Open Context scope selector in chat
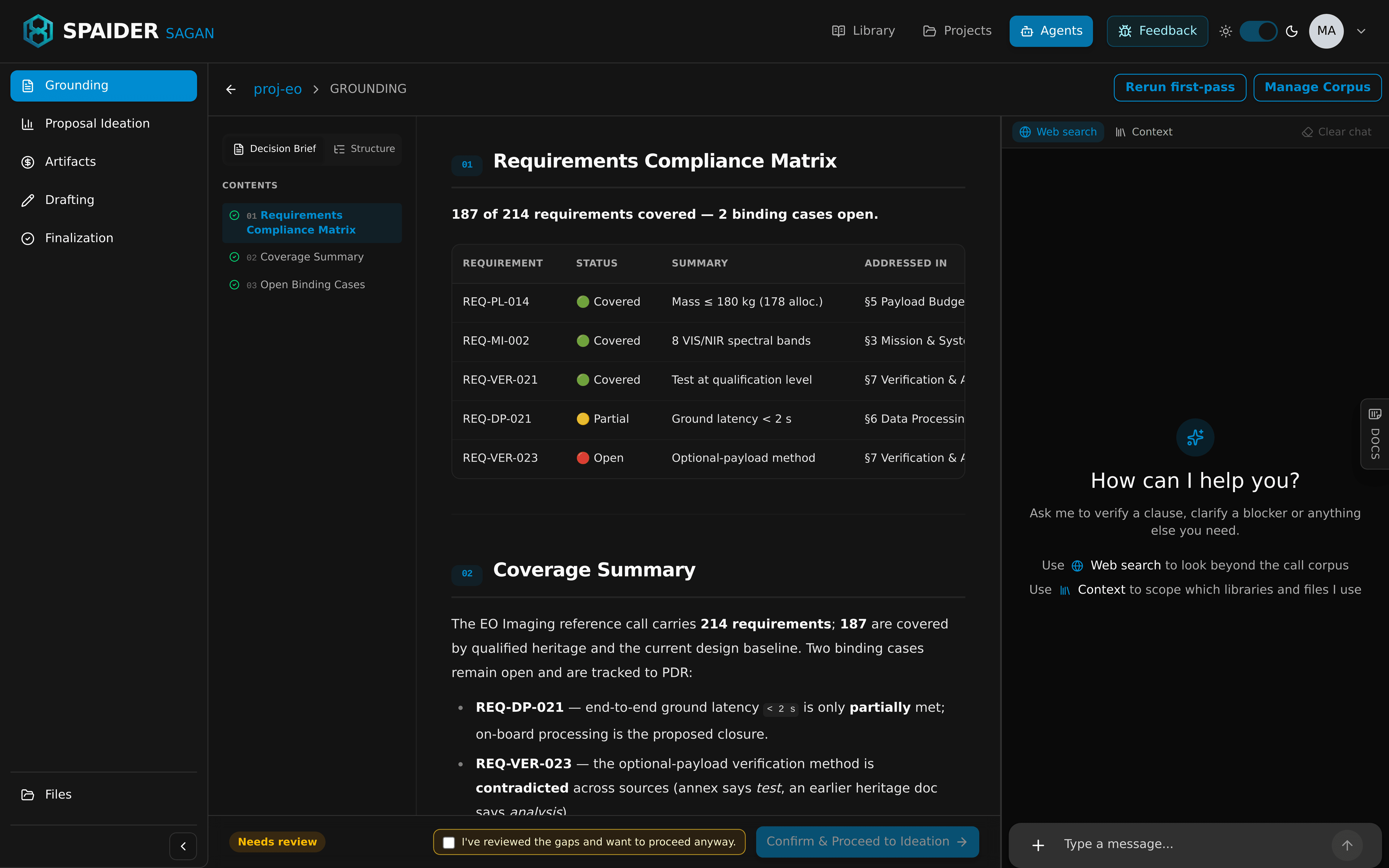Image resolution: width=1389 pixels, height=868 pixels. tap(1143, 132)
